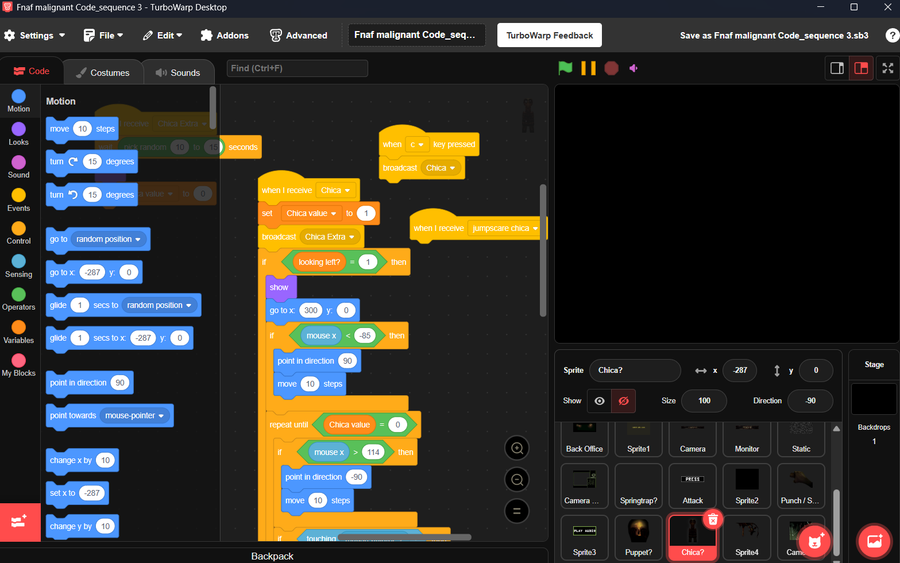Click the Find (Ctrl+F) search box

click(x=297, y=68)
